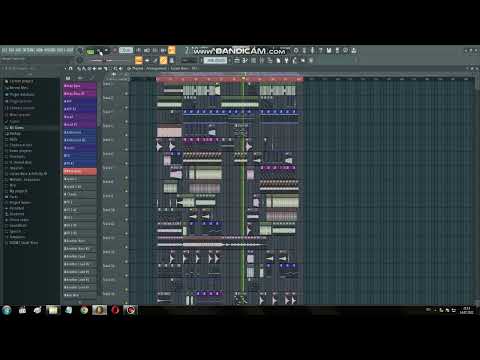Expand the Current project browser folder
Image resolution: width=480 pixels, height=360 pixels.
(21, 81)
